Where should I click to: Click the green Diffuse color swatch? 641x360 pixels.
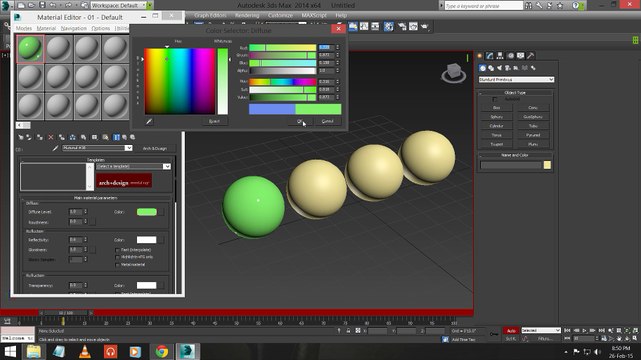click(x=147, y=212)
